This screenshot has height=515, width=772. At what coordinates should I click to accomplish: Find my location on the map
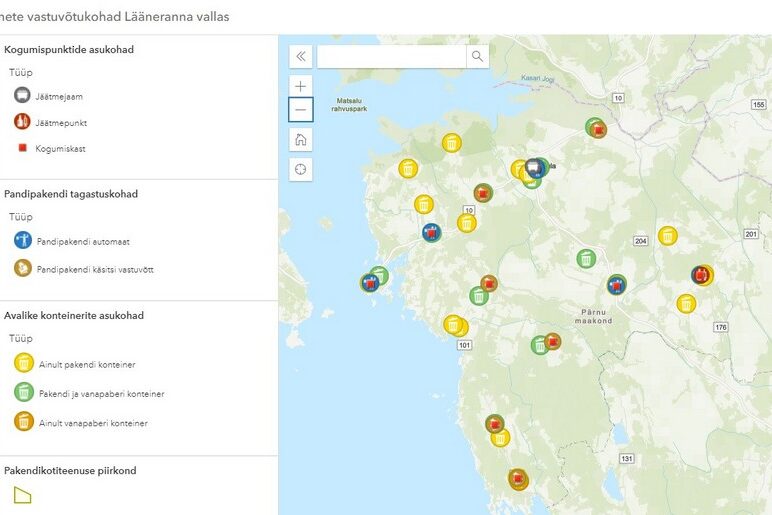point(301,169)
